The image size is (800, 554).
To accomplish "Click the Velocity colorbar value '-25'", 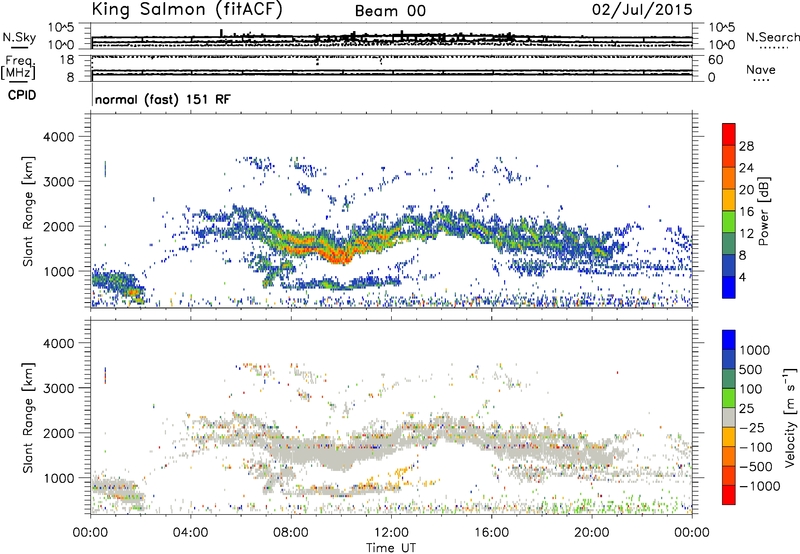I will (x=752, y=428).
